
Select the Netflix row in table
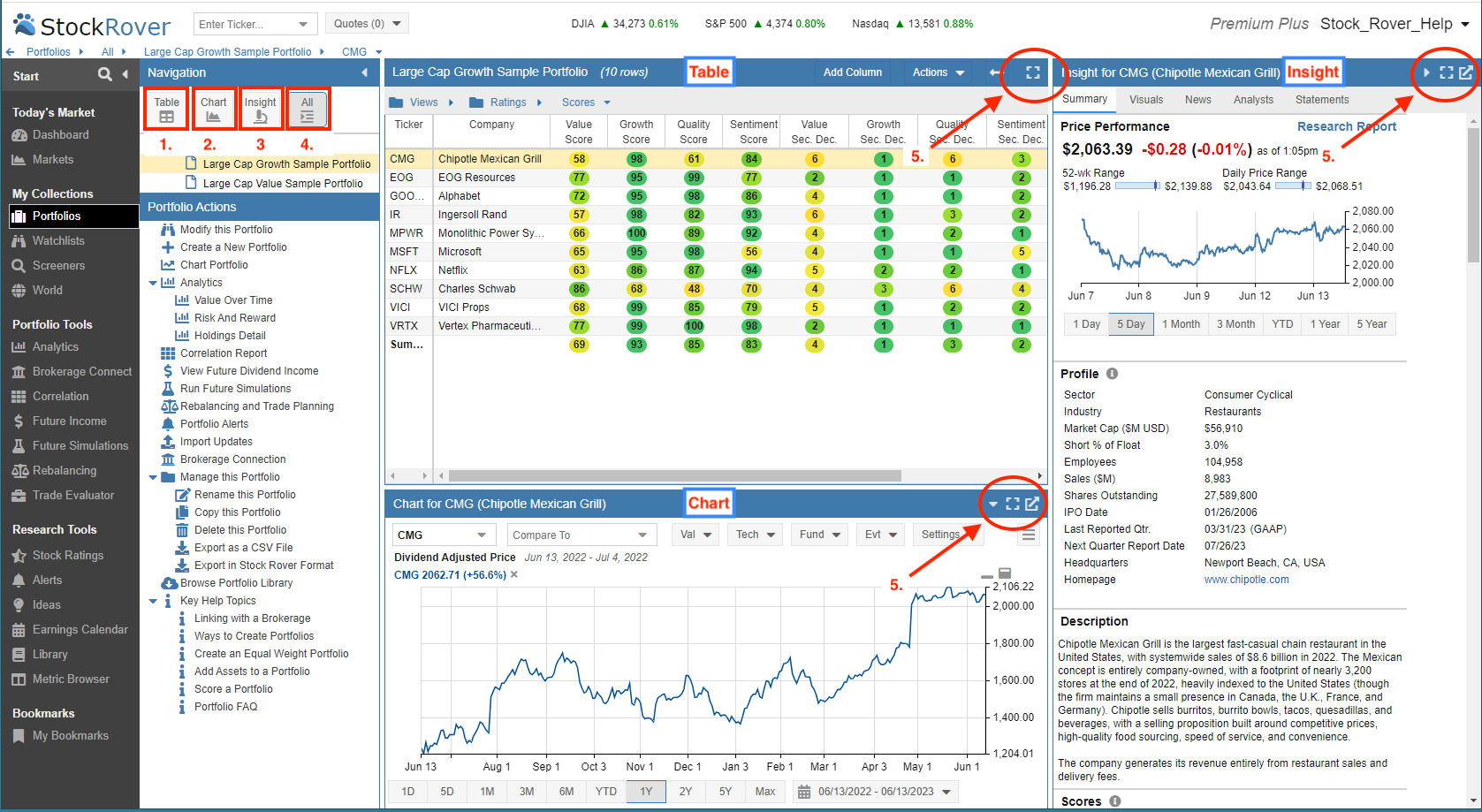[716, 270]
